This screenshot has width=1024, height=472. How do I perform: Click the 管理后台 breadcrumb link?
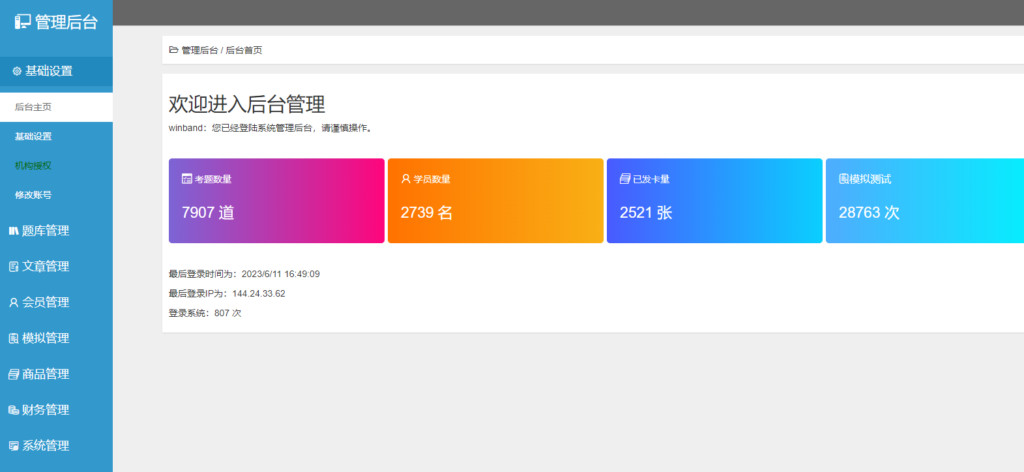[x=200, y=50]
